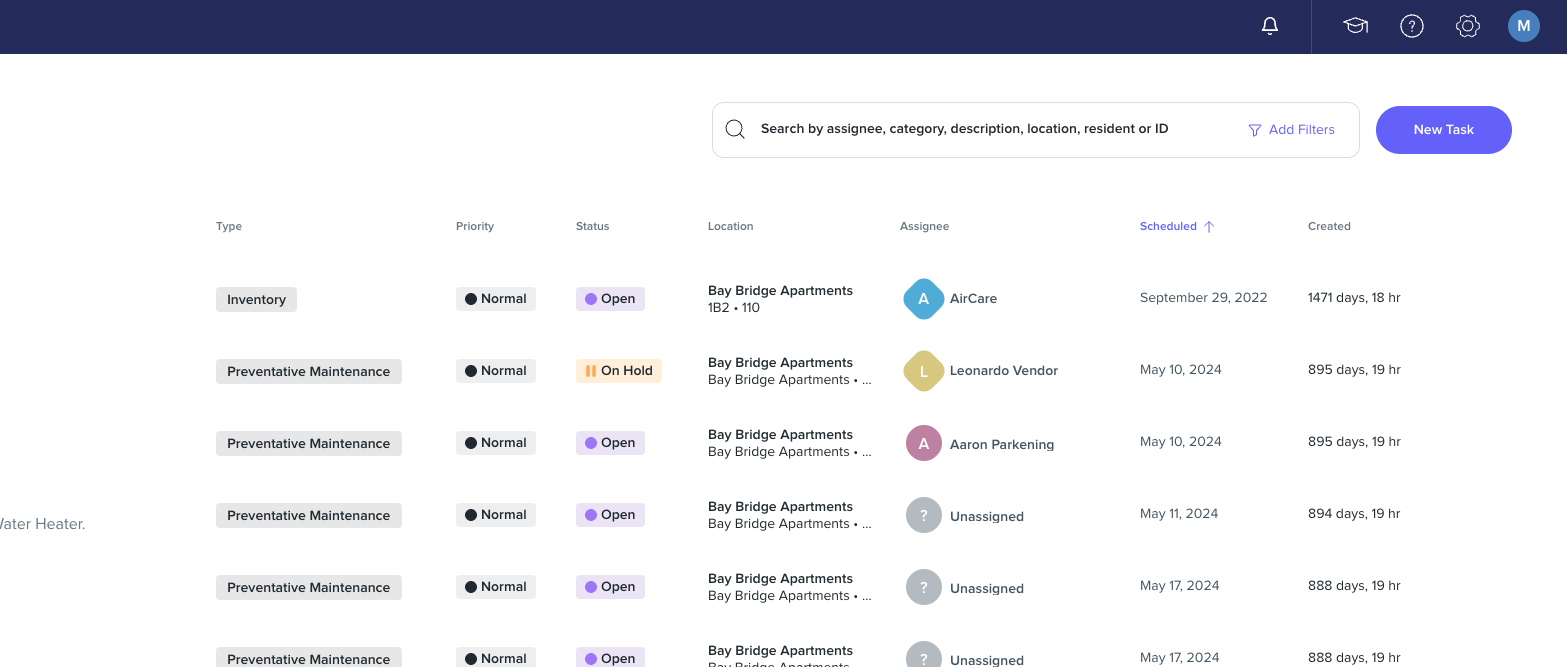Select the Inventory type tag
The height and width of the screenshot is (667, 1567).
click(256, 299)
